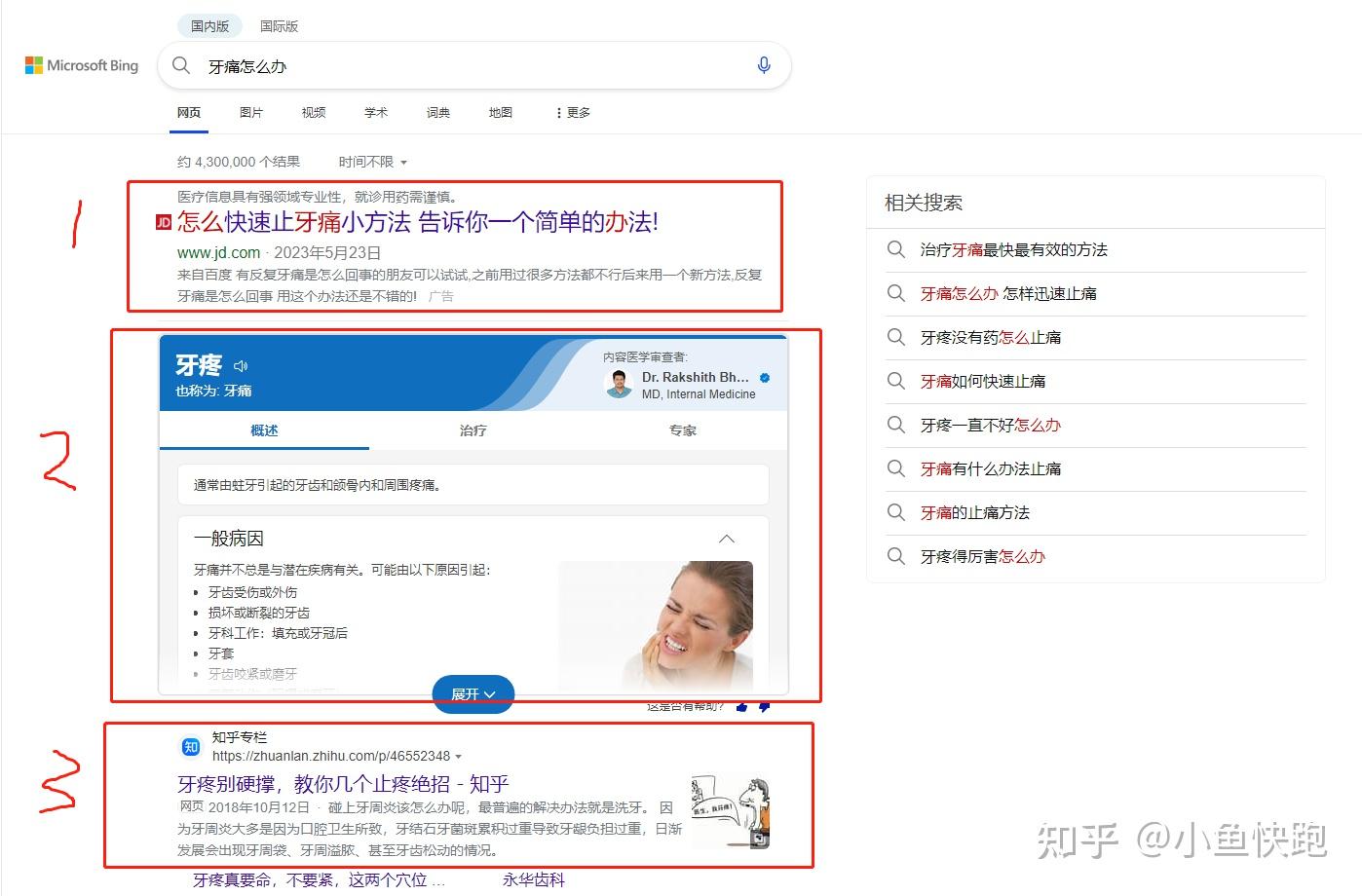The image size is (1362, 896).
Task: Open ad result 怎么快速止牙痛小方法
Action: pos(418,222)
